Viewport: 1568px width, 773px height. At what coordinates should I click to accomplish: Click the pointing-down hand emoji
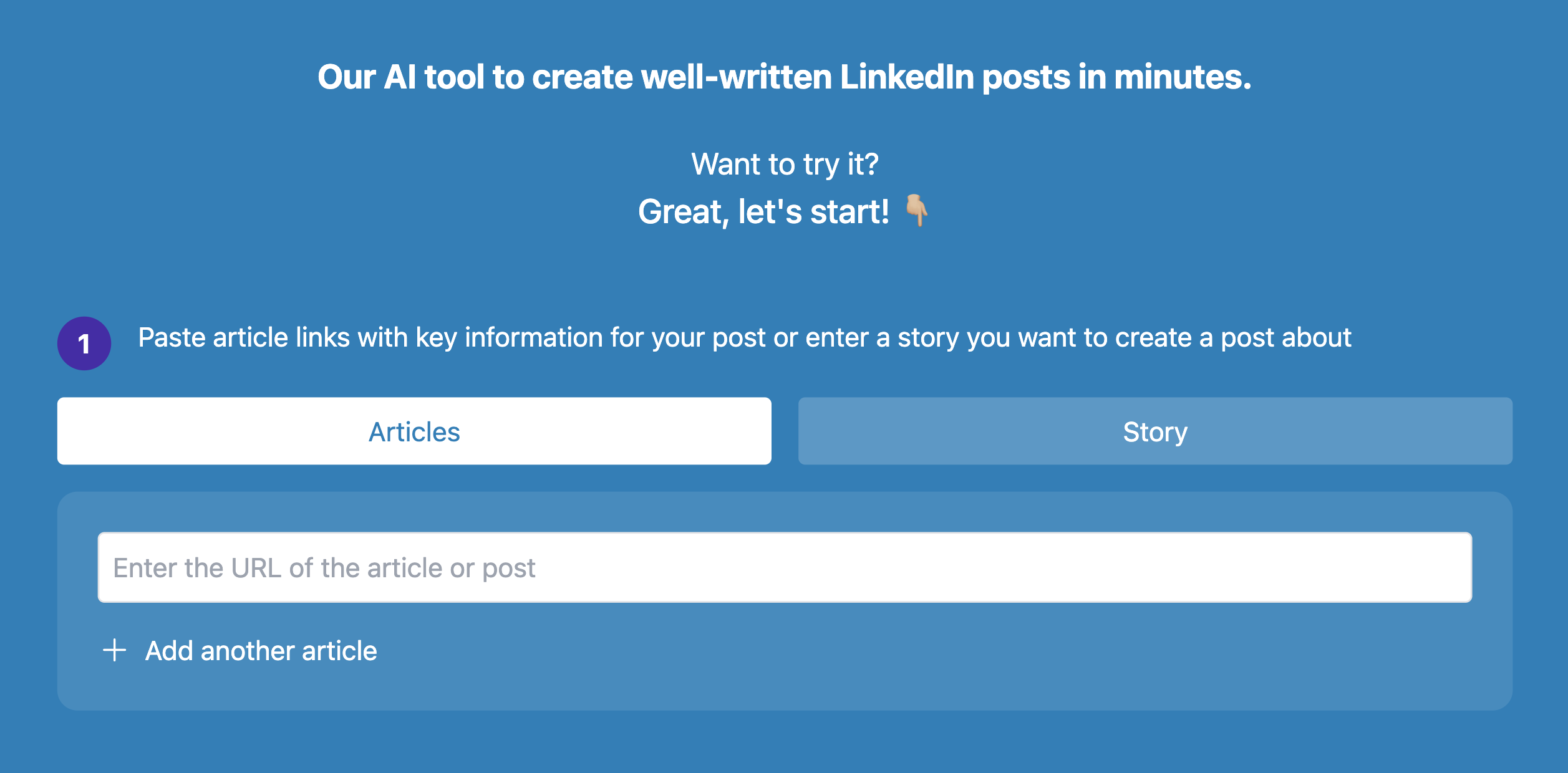[x=916, y=211]
